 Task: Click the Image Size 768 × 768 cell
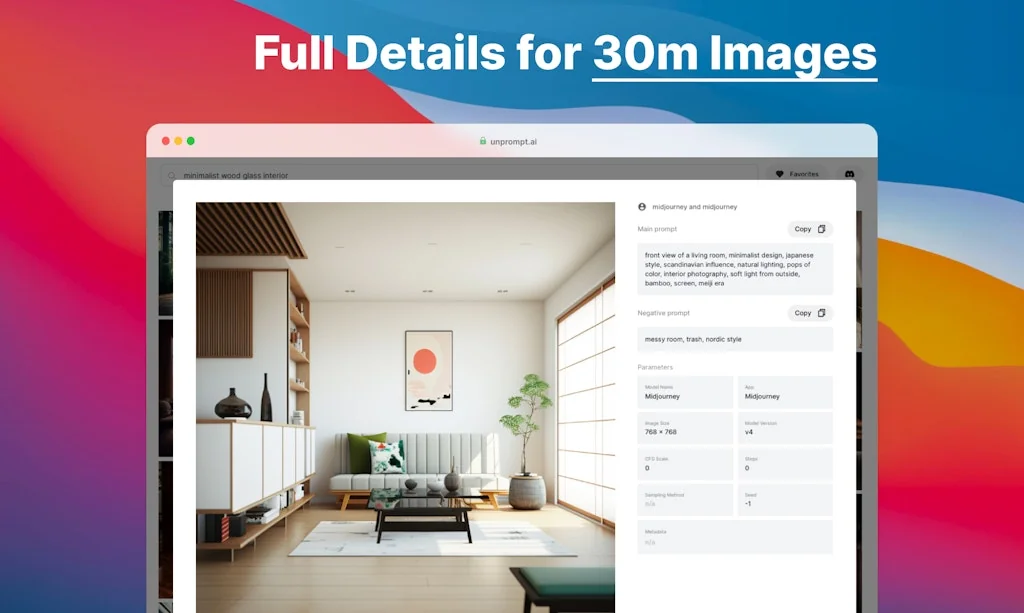(x=685, y=428)
